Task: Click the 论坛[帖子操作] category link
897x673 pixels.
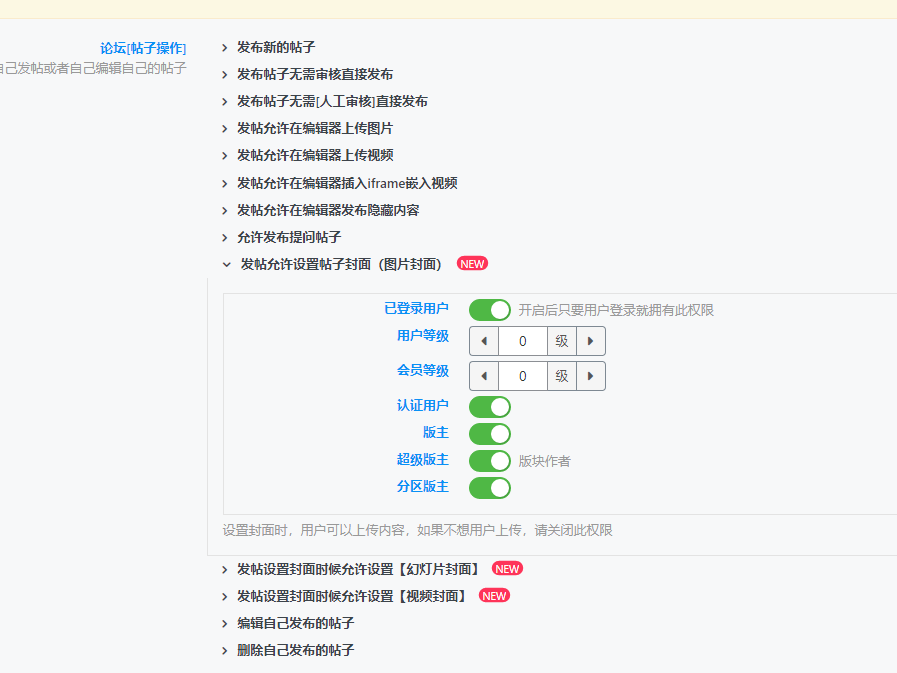Action: [142, 48]
